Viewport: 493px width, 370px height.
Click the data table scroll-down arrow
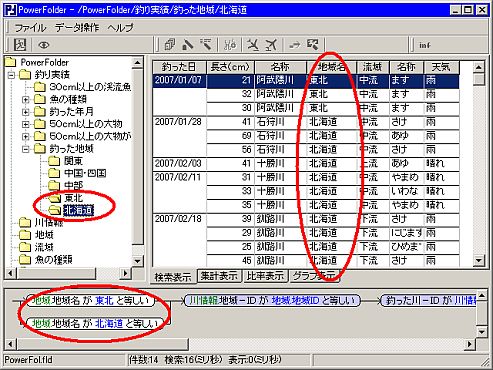[x=479, y=260]
